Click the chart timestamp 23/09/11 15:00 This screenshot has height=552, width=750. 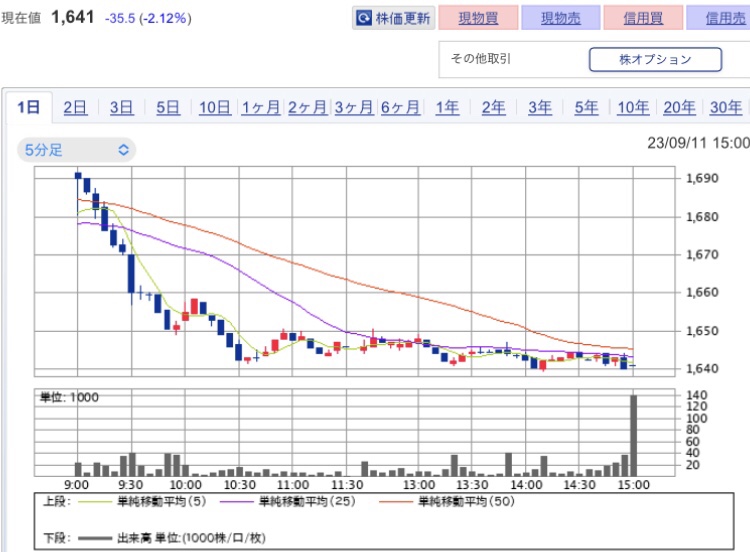click(698, 143)
